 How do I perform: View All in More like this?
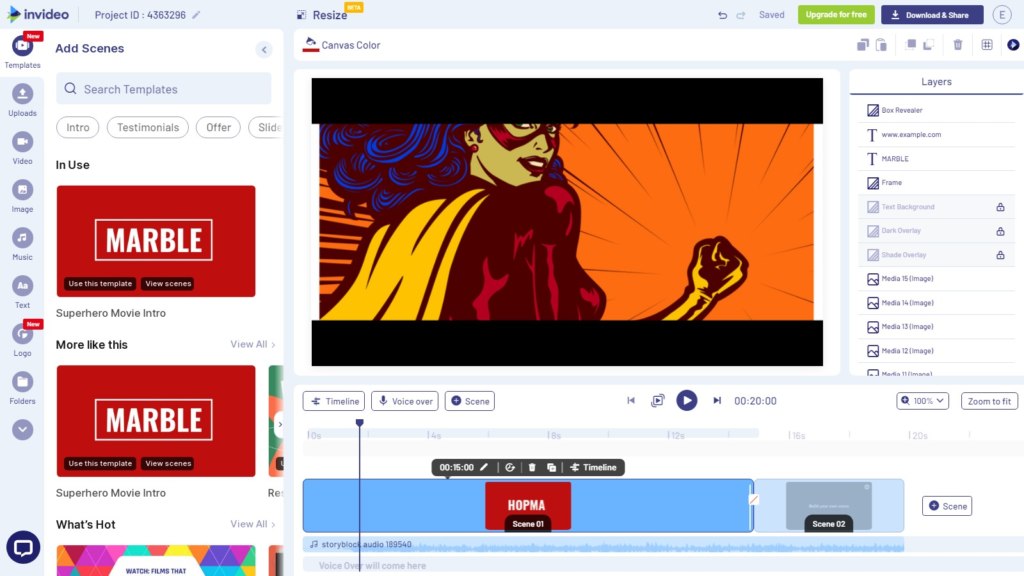[253, 344]
